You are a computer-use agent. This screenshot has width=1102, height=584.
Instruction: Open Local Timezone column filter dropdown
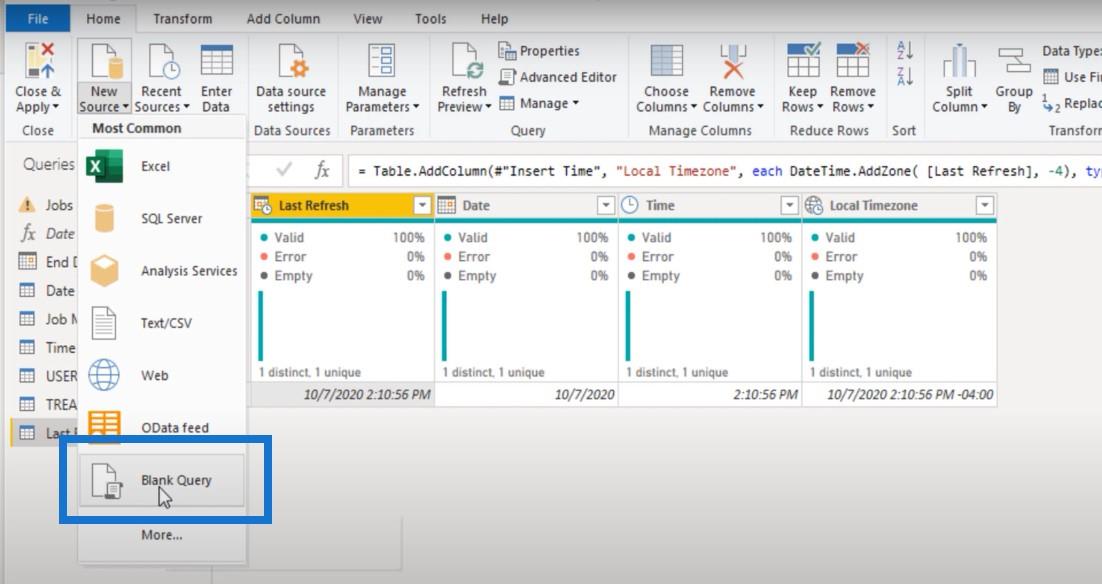[985, 205]
